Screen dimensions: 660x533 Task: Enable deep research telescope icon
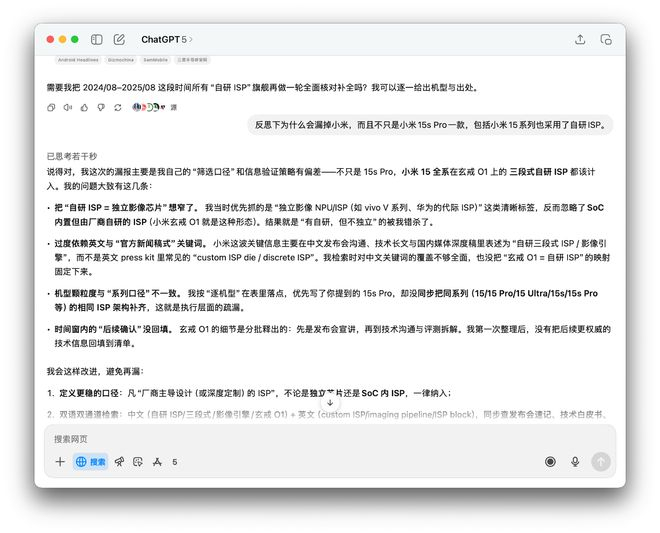120,462
